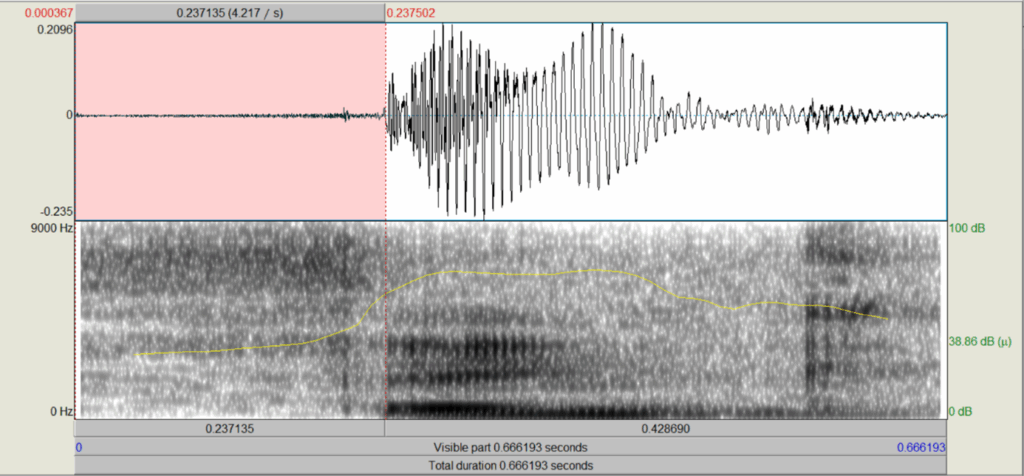
Task: Click the blue 0.666193 end time label
Action: point(921,447)
